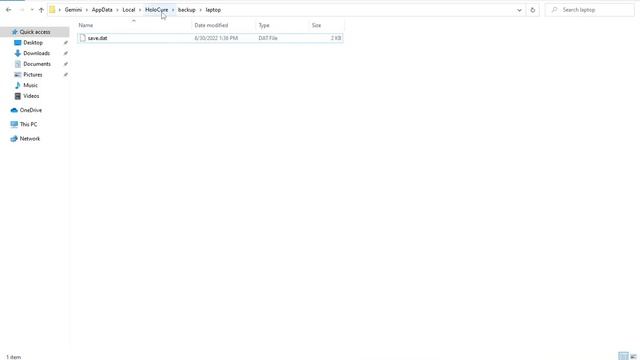Click the Videos film icon

(x=18, y=96)
